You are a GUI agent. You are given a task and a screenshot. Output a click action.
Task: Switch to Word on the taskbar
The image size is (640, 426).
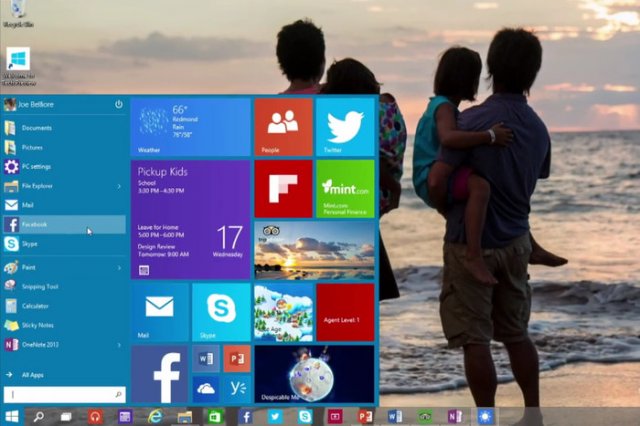click(x=395, y=417)
